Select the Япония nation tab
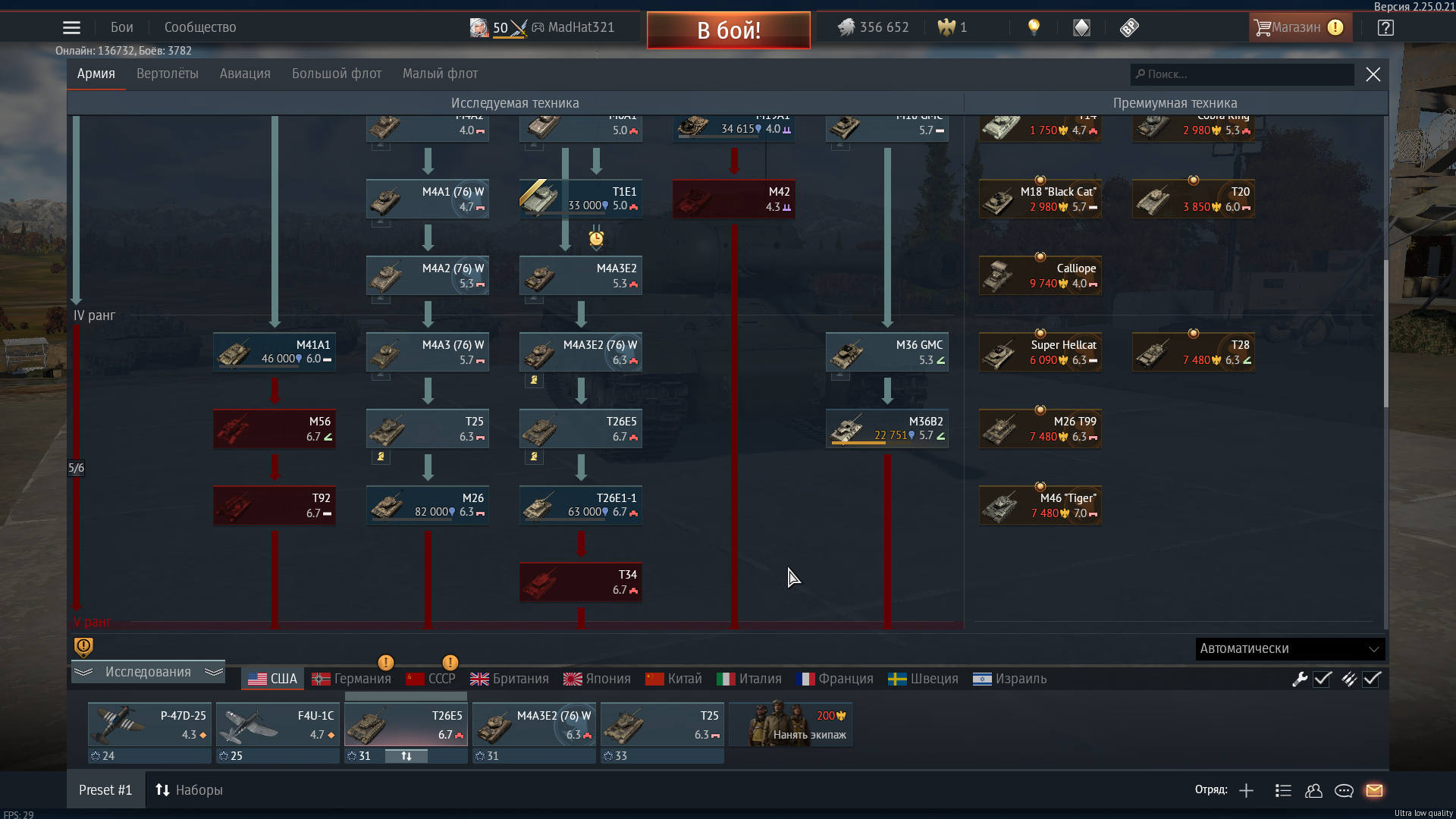The height and width of the screenshot is (819, 1456). pos(598,679)
